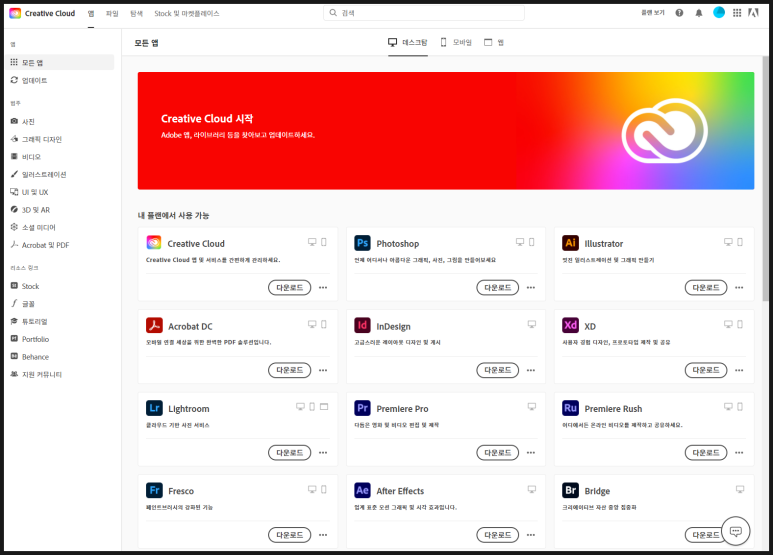Screen dimensions: 773x555
Task: Open the web apps grid icon
Action: 737,13
